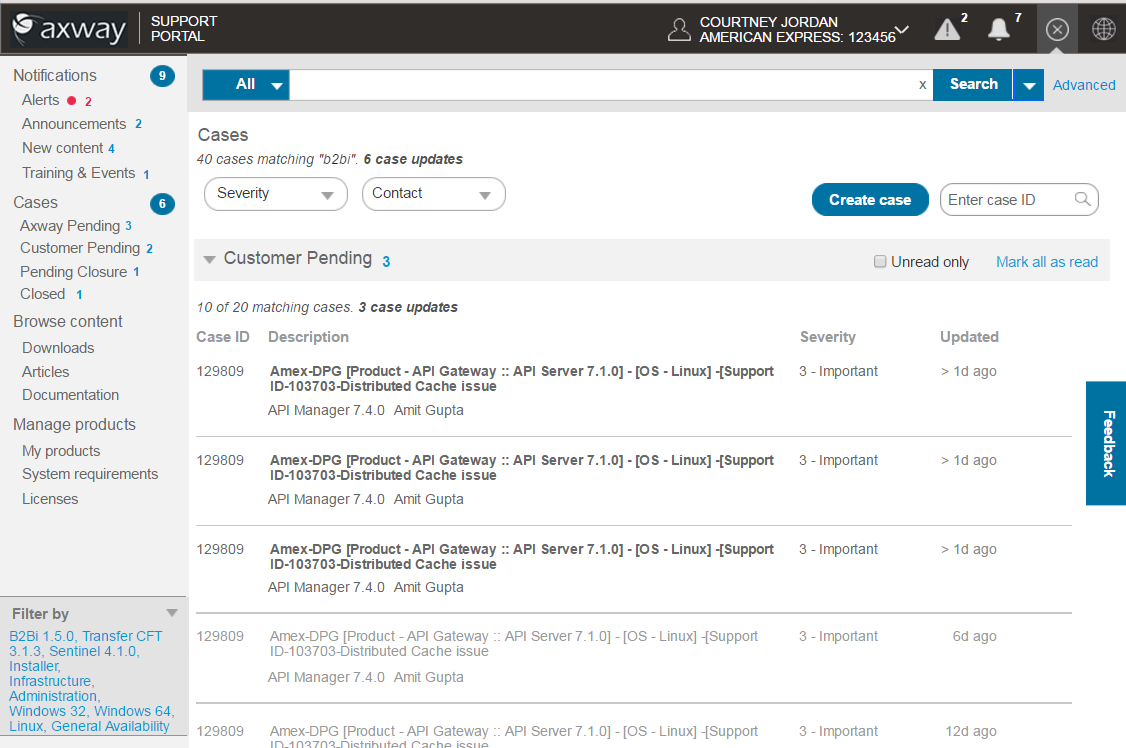Click magnifier icon in case ID field

[1082, 200]
